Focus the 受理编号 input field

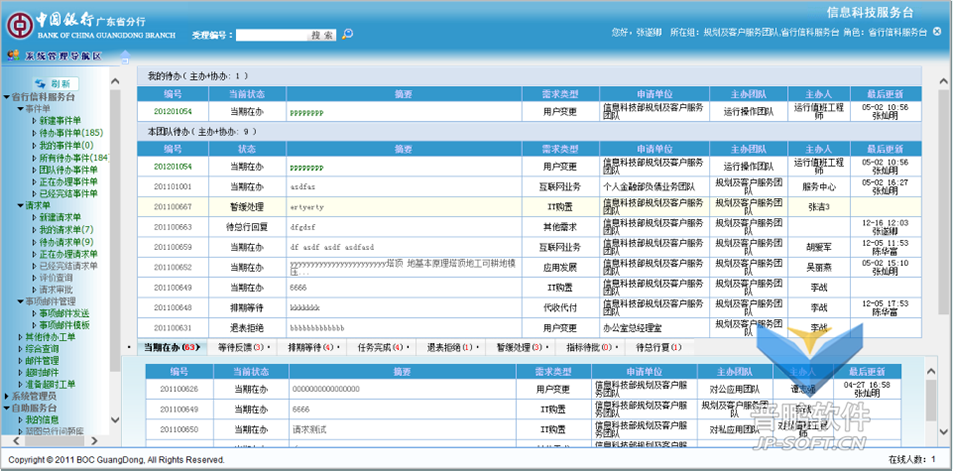[x=272, y=35]
